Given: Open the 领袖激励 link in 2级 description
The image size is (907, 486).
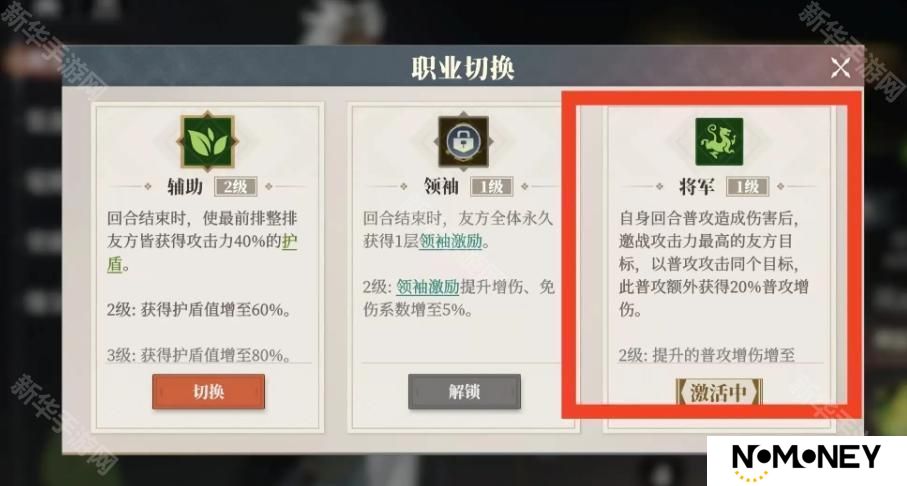Looking at the screenshot, I should coord(427,286).
